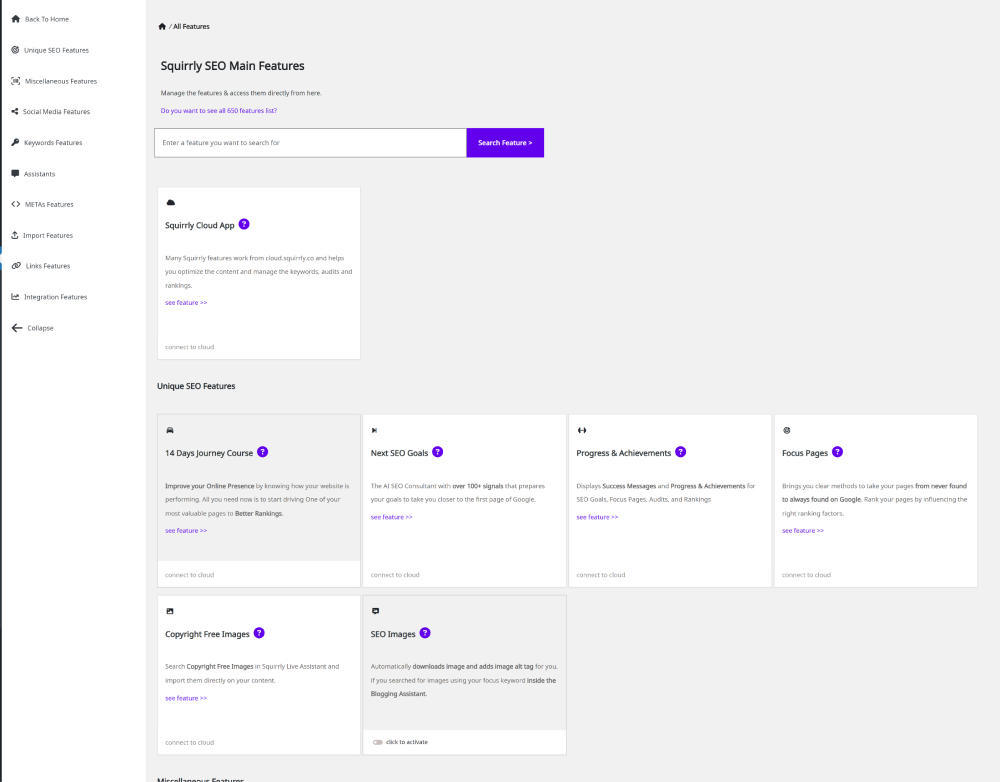Click the Assistants chat bubble icon

[15, 173]
